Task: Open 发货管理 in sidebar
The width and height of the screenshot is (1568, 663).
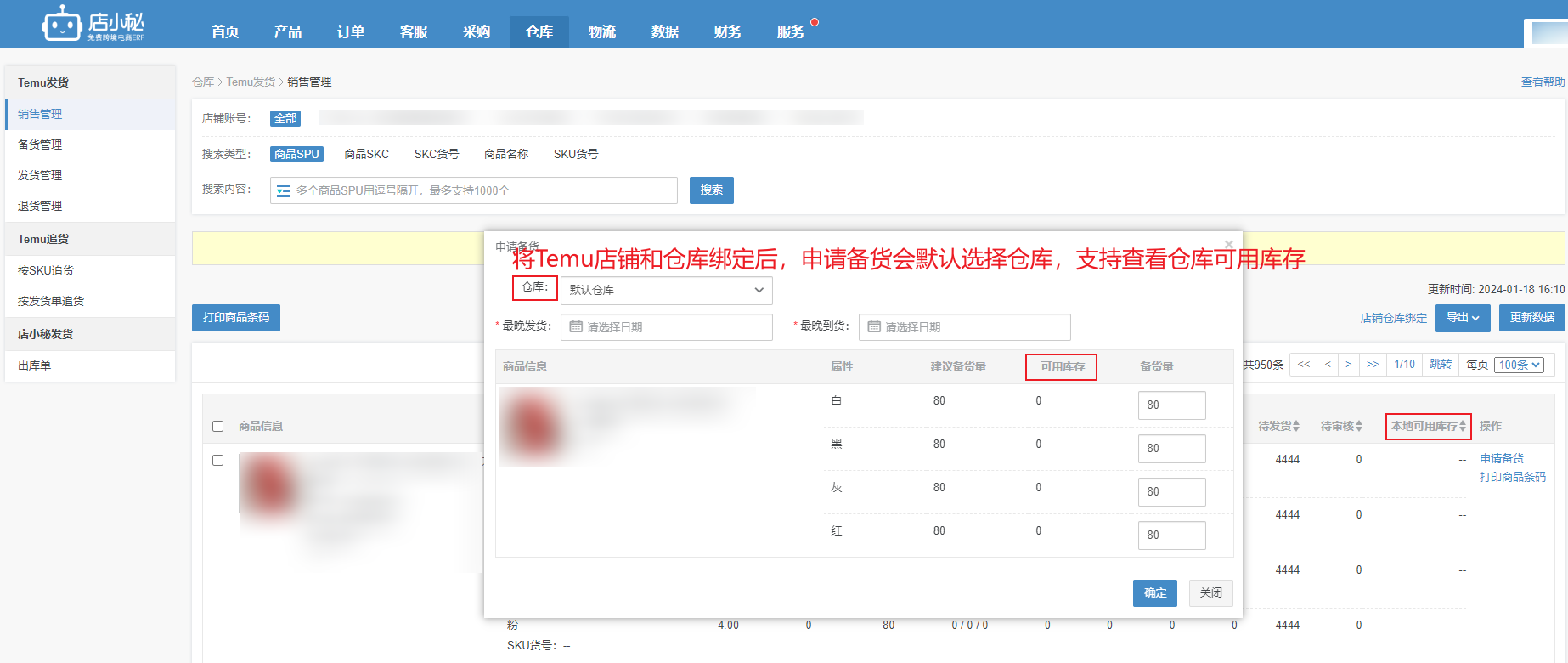Action: tap(90, 175)
